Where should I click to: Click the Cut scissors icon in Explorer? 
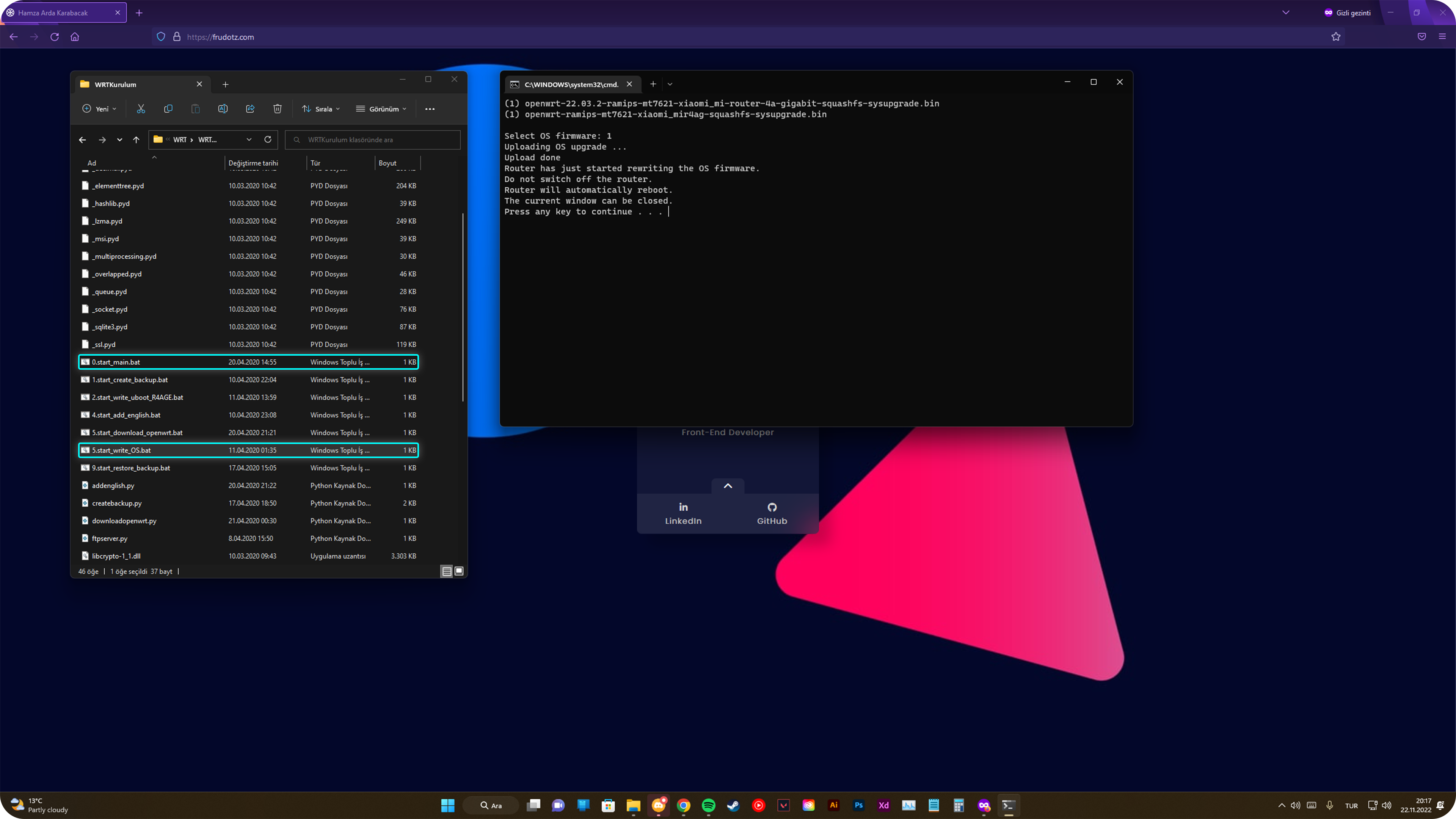141,108
